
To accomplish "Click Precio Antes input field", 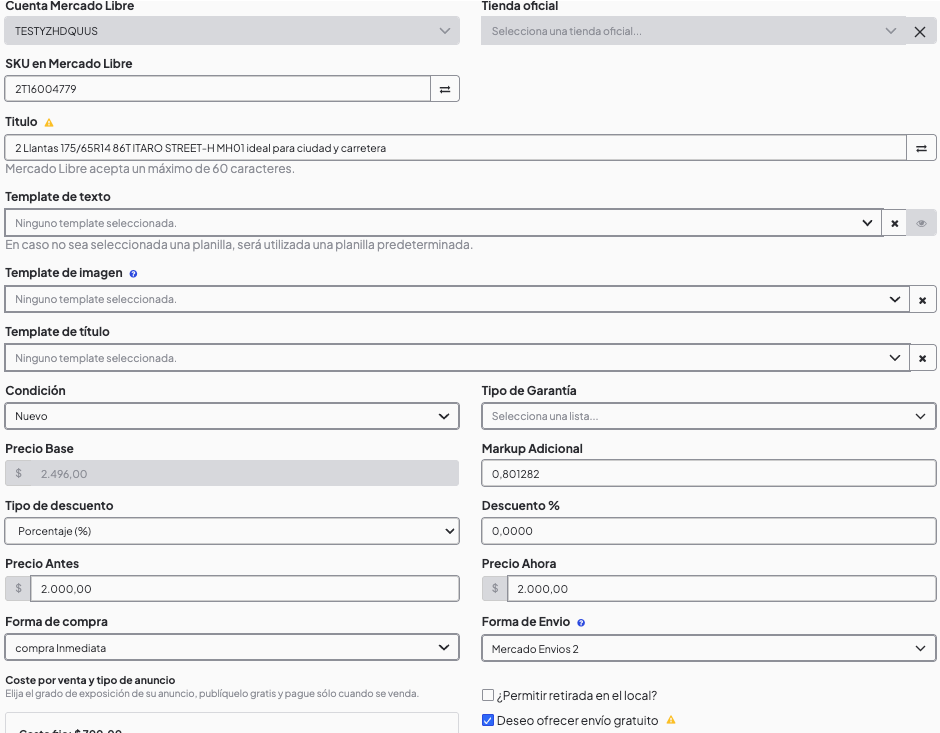I will pos(245,589).
